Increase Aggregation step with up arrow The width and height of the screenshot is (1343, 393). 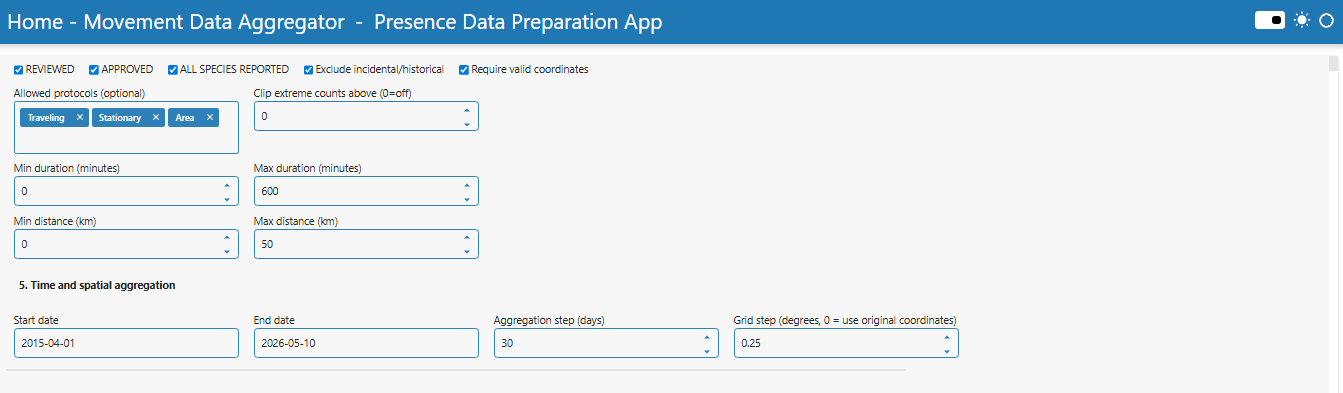pyautogui.click(x=706, y=337)
